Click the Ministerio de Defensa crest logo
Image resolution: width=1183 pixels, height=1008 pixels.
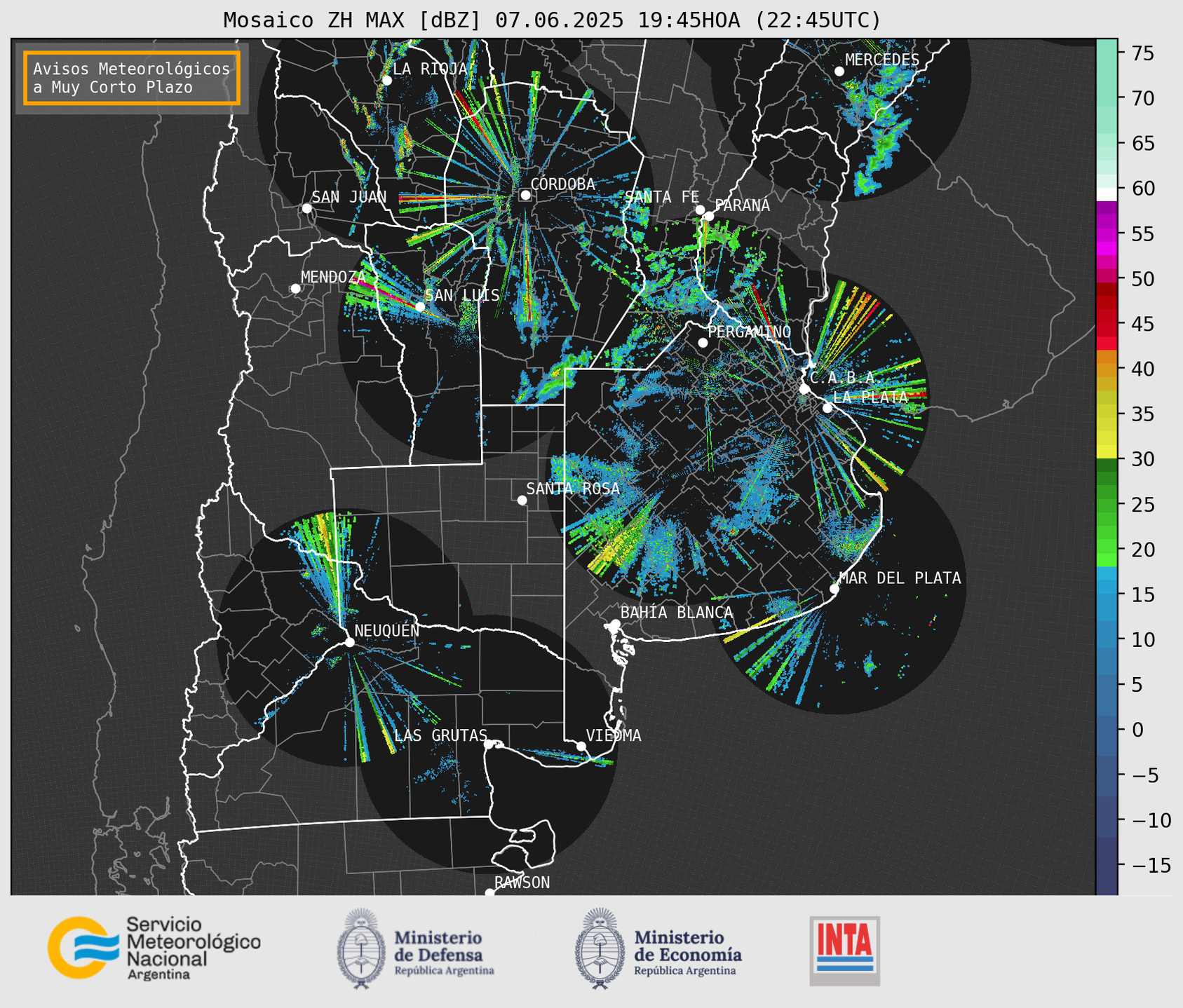point(360,949)
